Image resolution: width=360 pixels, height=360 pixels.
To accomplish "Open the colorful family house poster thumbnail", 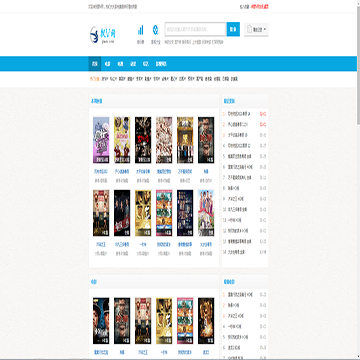I will (x=206, y=213).
